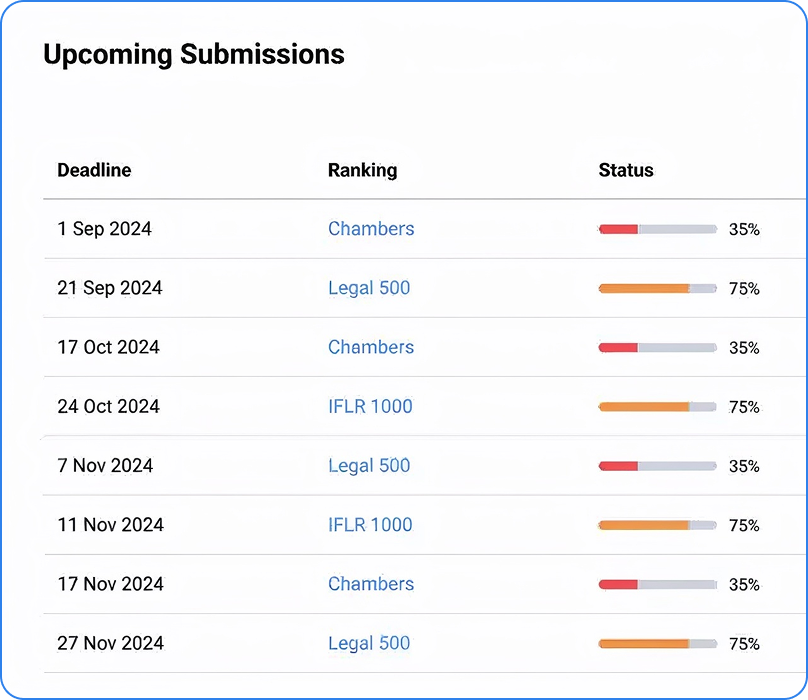Image resolution: width=808 pixels, height=700 pixels.
Task: Open the Legal 500 link for 21 Sep 2024
Action: point(369,288)
